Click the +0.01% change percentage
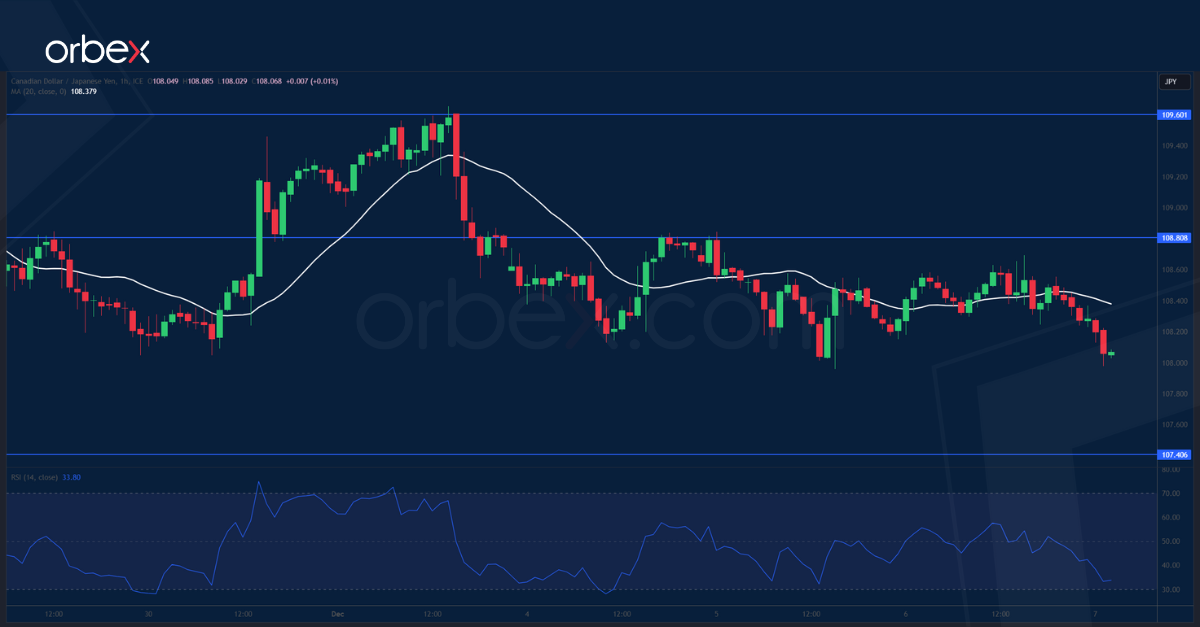The height and width of the screenshot is (627, 1200). [x=324, y=81]
